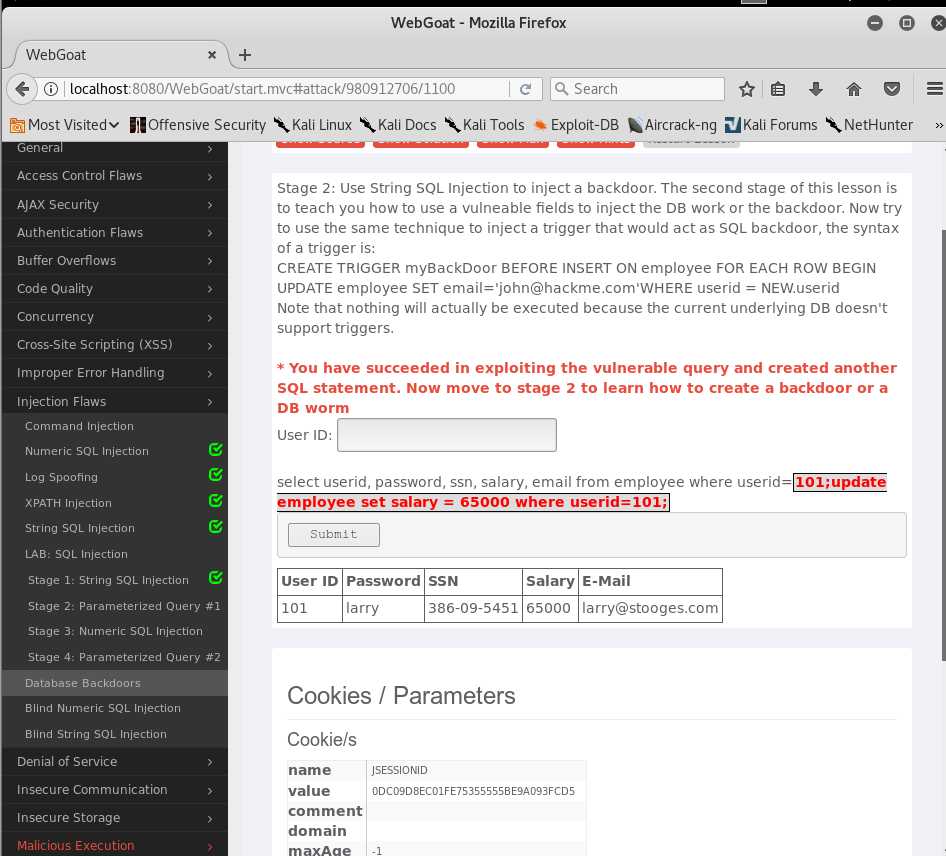Click the SSN value 386-09-5451
This screenshot has height=856, width=946.
pyautogui.click(x=473, y=608)
